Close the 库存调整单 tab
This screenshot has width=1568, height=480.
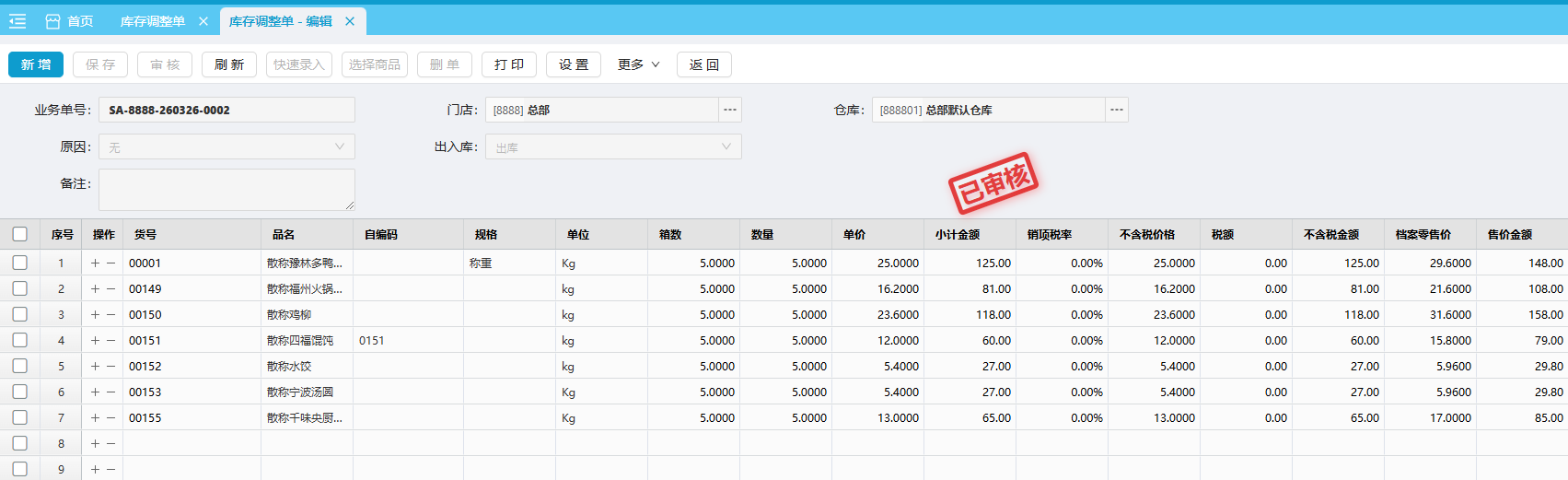(x=203, y=21)
